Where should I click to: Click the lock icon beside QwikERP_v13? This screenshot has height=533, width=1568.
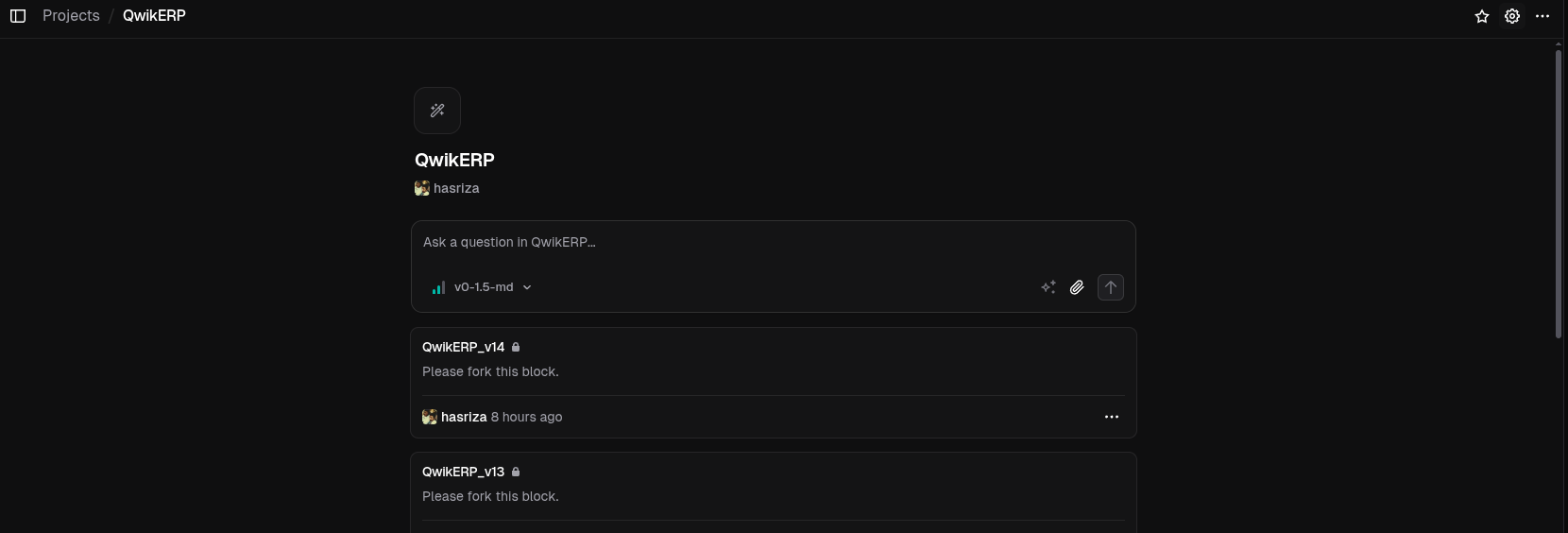coord(516,472)
